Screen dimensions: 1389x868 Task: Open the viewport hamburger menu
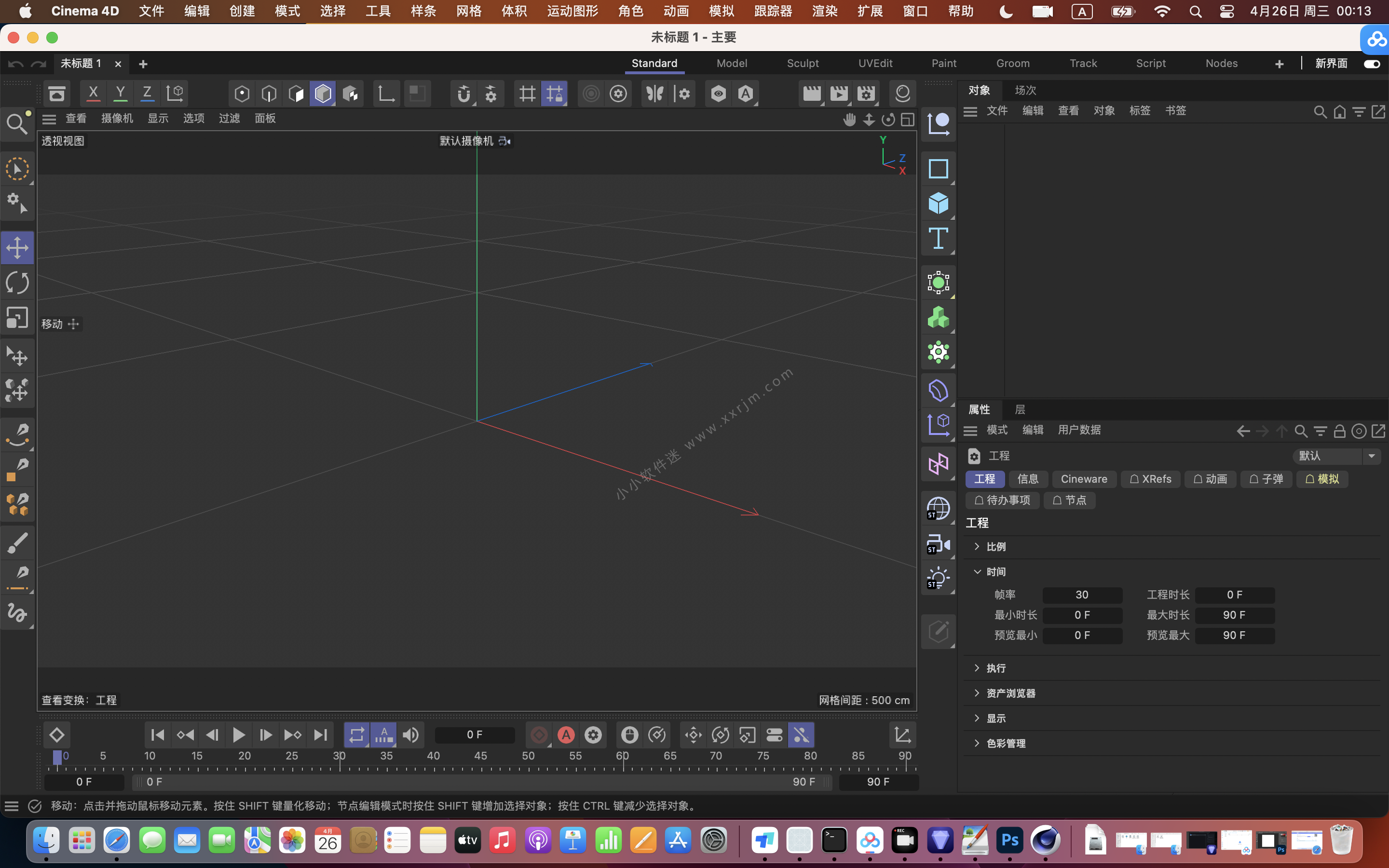[x=49, y=119]
